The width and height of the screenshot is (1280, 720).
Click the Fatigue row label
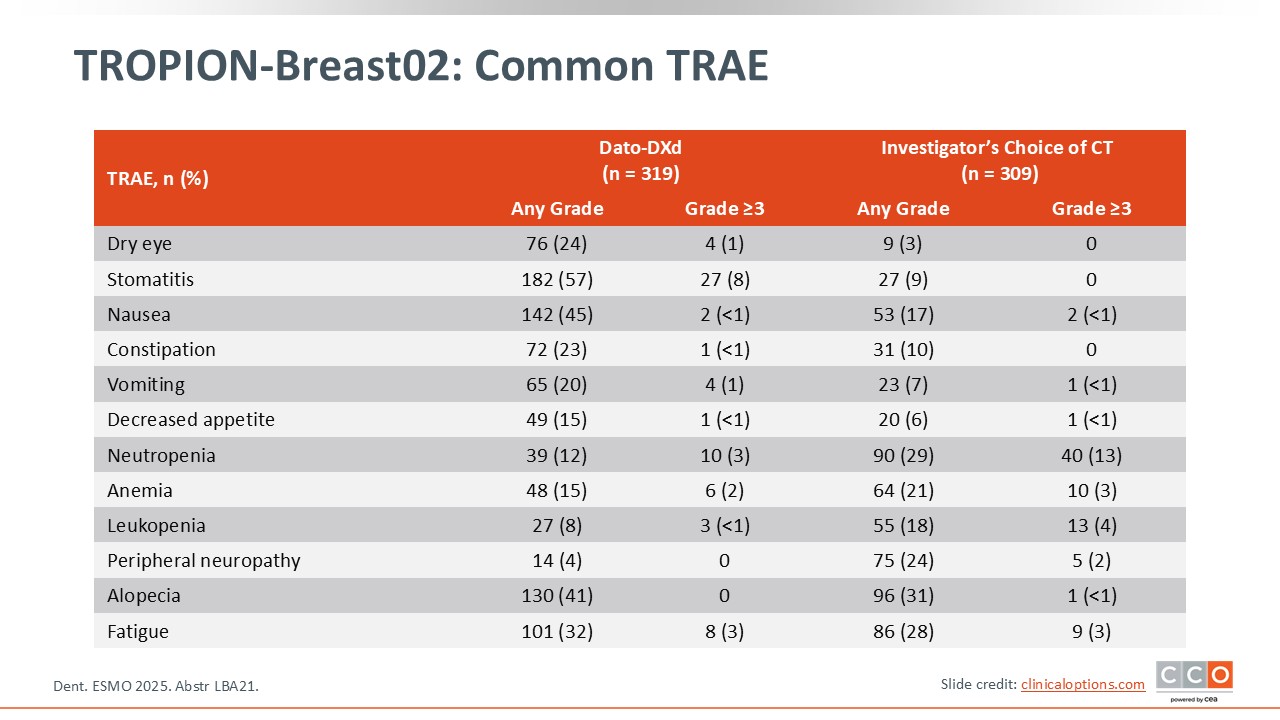click(138, 631)
